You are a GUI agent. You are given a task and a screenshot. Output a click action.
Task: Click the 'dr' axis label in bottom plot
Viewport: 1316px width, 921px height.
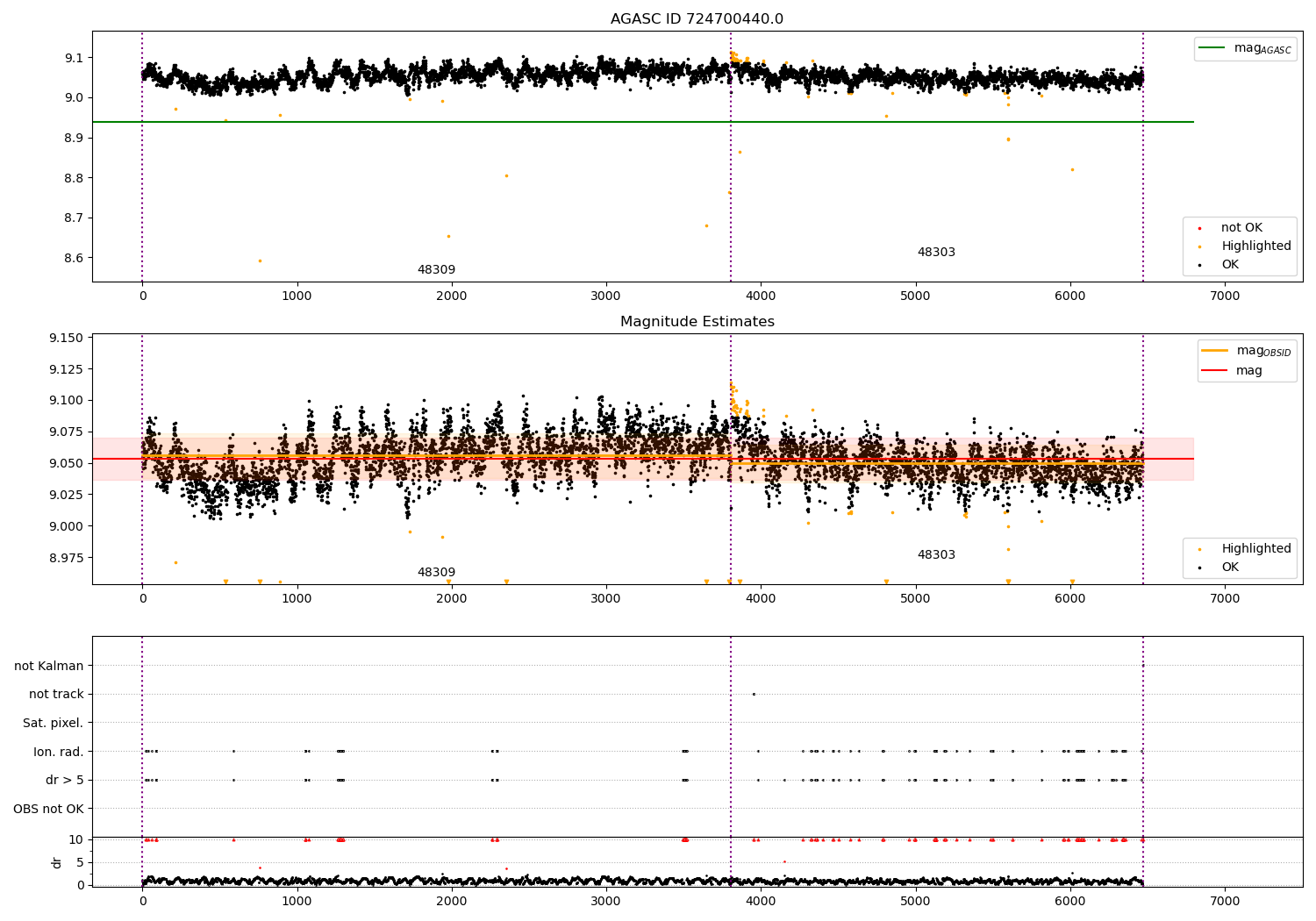click(x=57, y=862)
